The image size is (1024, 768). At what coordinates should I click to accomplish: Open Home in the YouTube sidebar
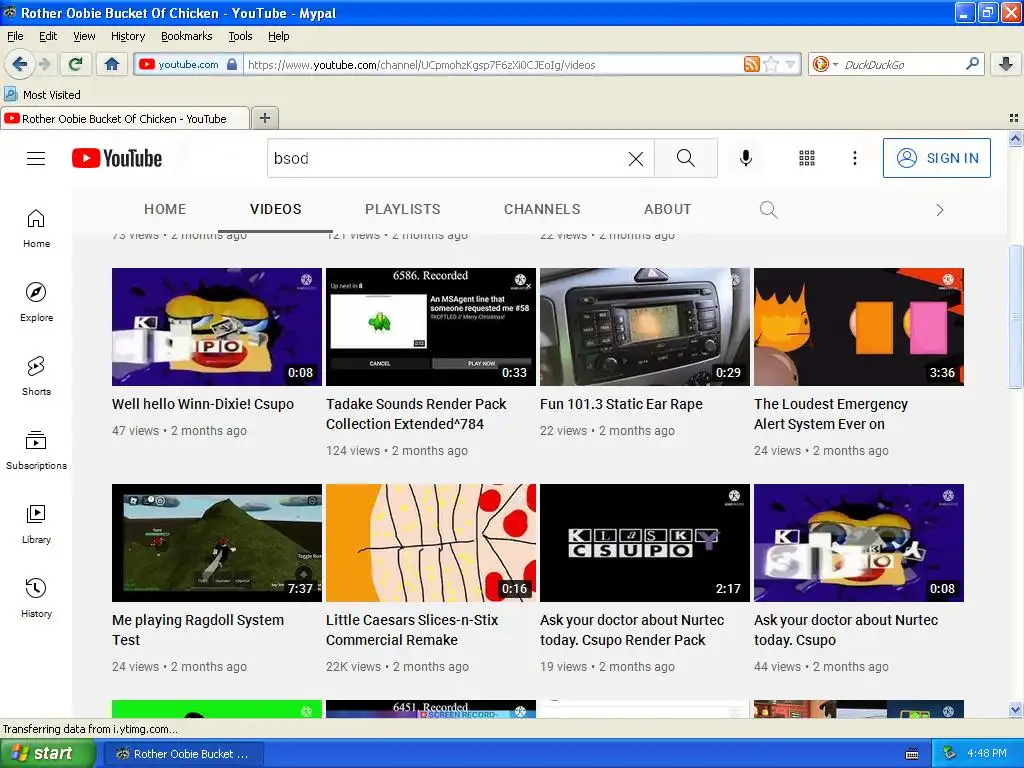point(36,229)
